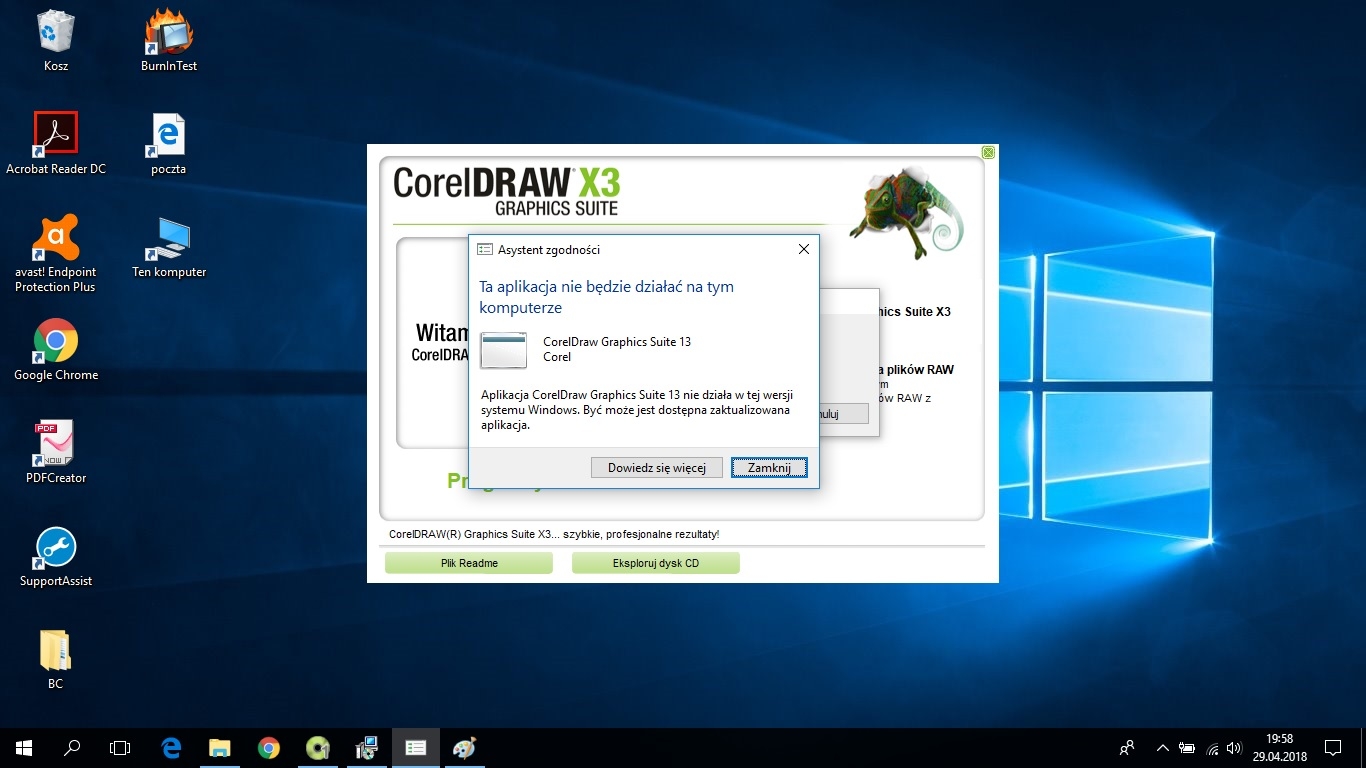This screenshot has width=1366, height=768.
Task: Select the BC folder on desktop
Action: (x=56, y=659)
